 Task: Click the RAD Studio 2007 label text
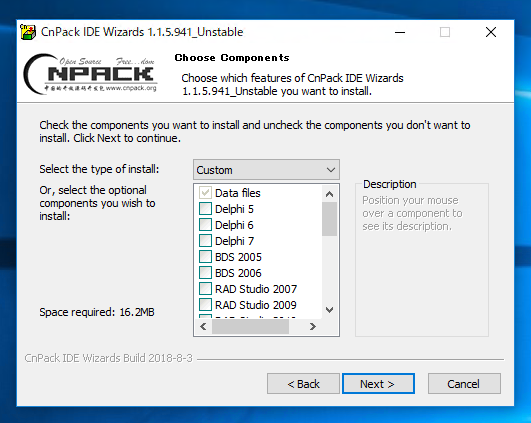click(x=256, y=289)
